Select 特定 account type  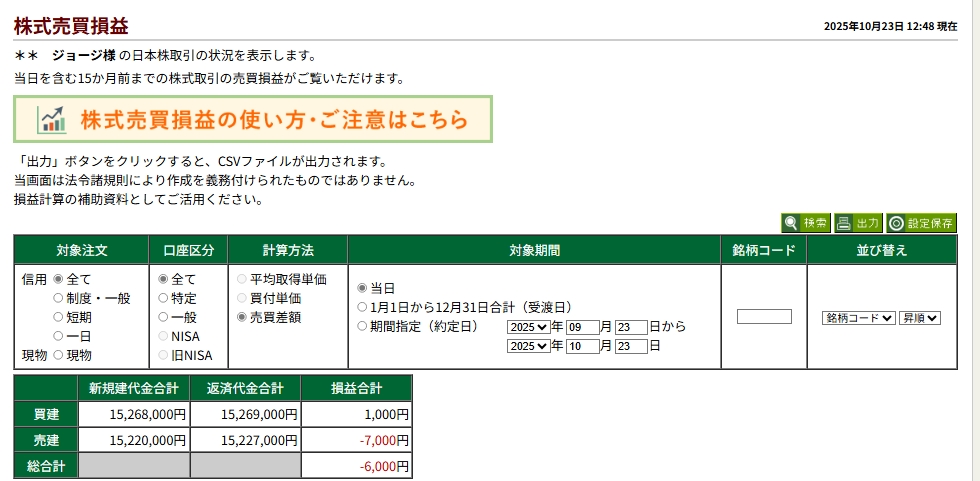tap(164, 298)
